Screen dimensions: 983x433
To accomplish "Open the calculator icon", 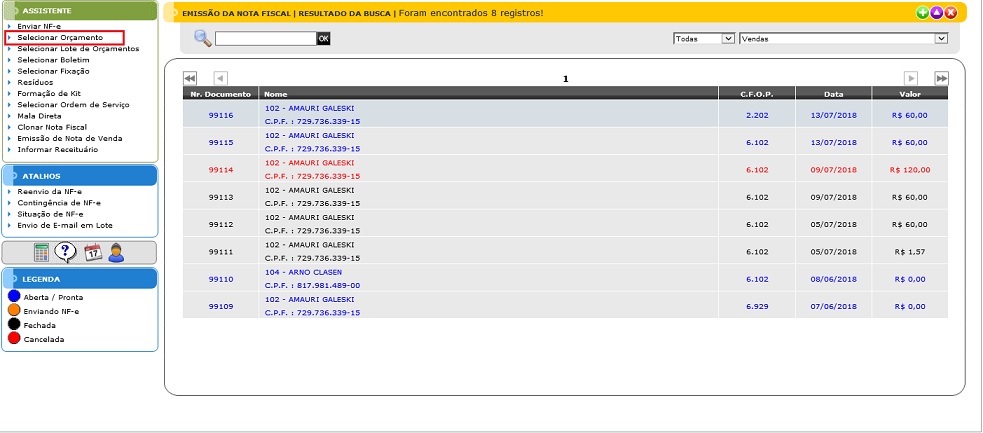I will tap(42, 252).
